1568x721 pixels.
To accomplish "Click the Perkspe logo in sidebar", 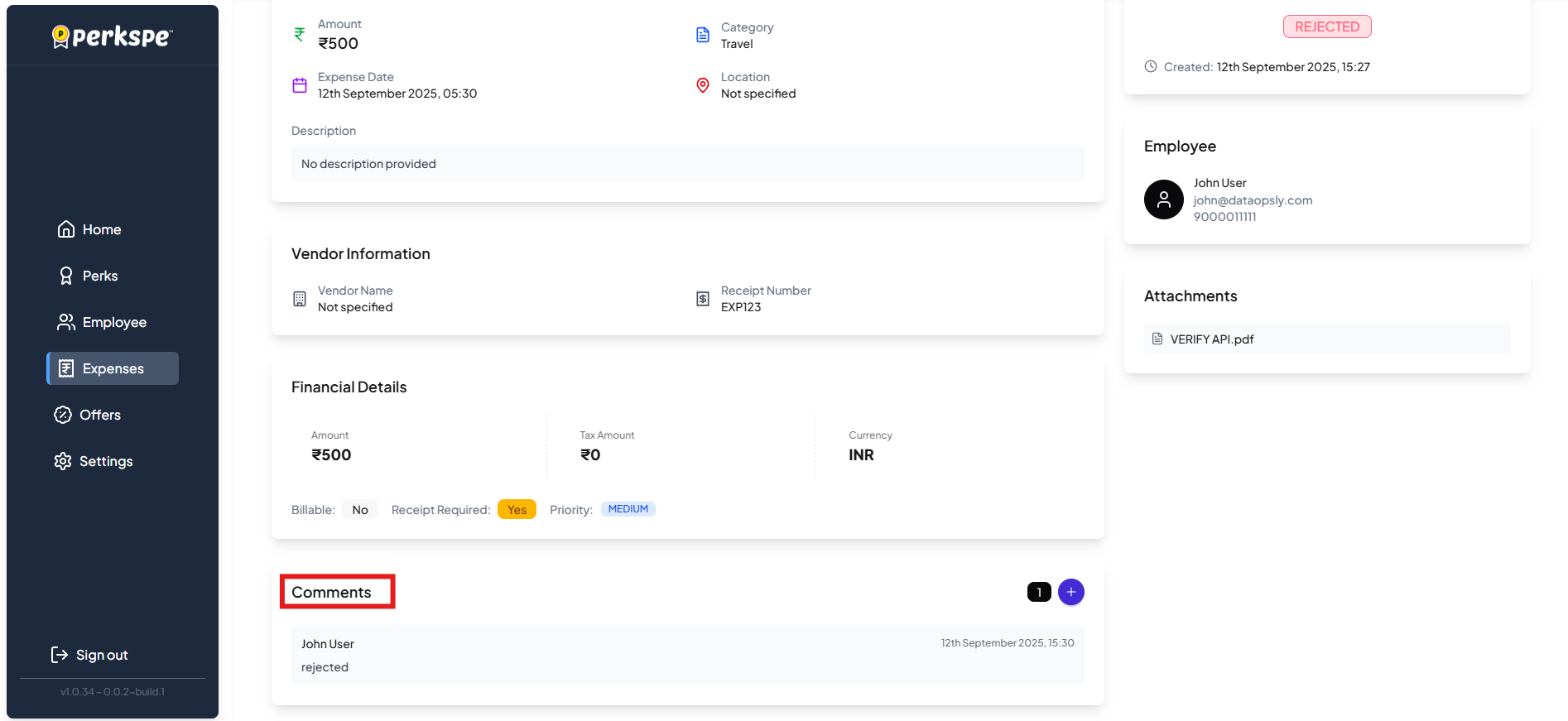I will [112, 36].
